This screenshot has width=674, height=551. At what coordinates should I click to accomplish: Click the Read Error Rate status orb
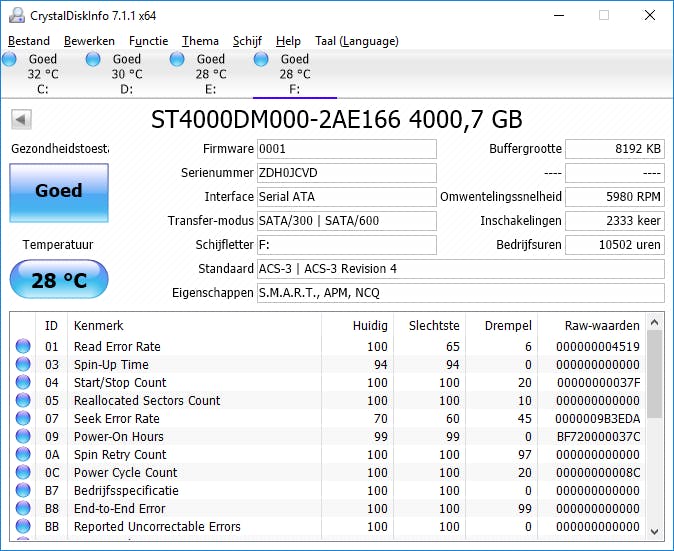coord(23,347)
